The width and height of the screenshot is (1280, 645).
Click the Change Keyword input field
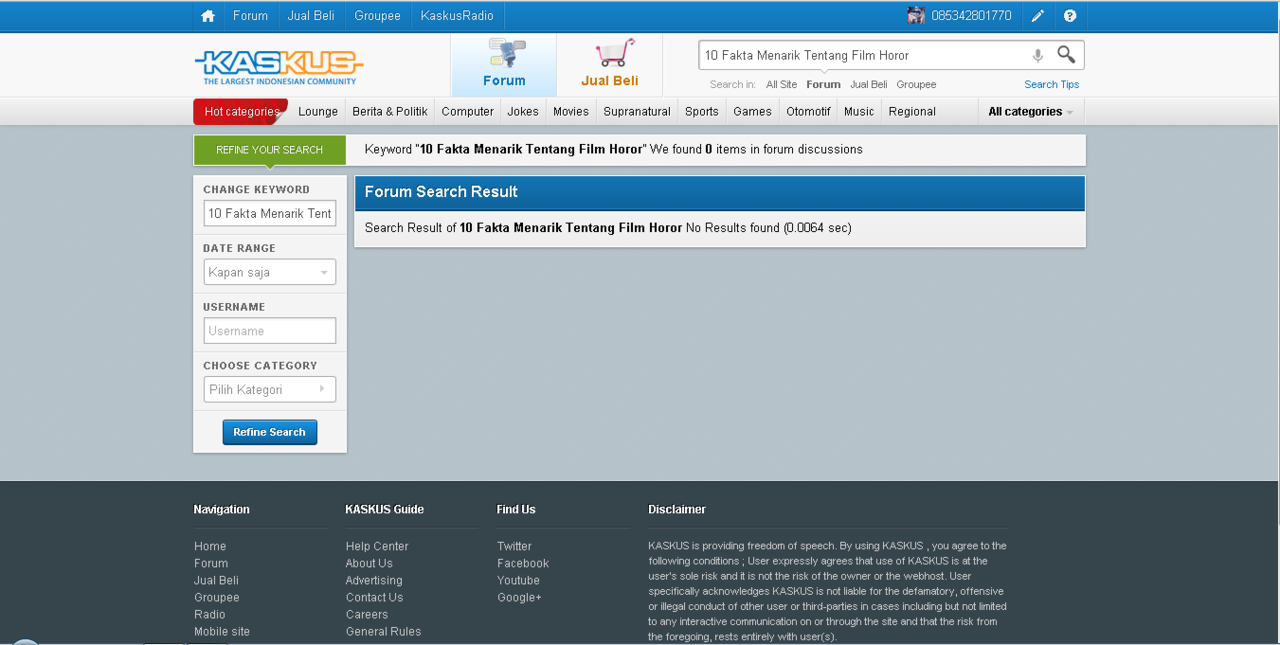coord(270,213)
